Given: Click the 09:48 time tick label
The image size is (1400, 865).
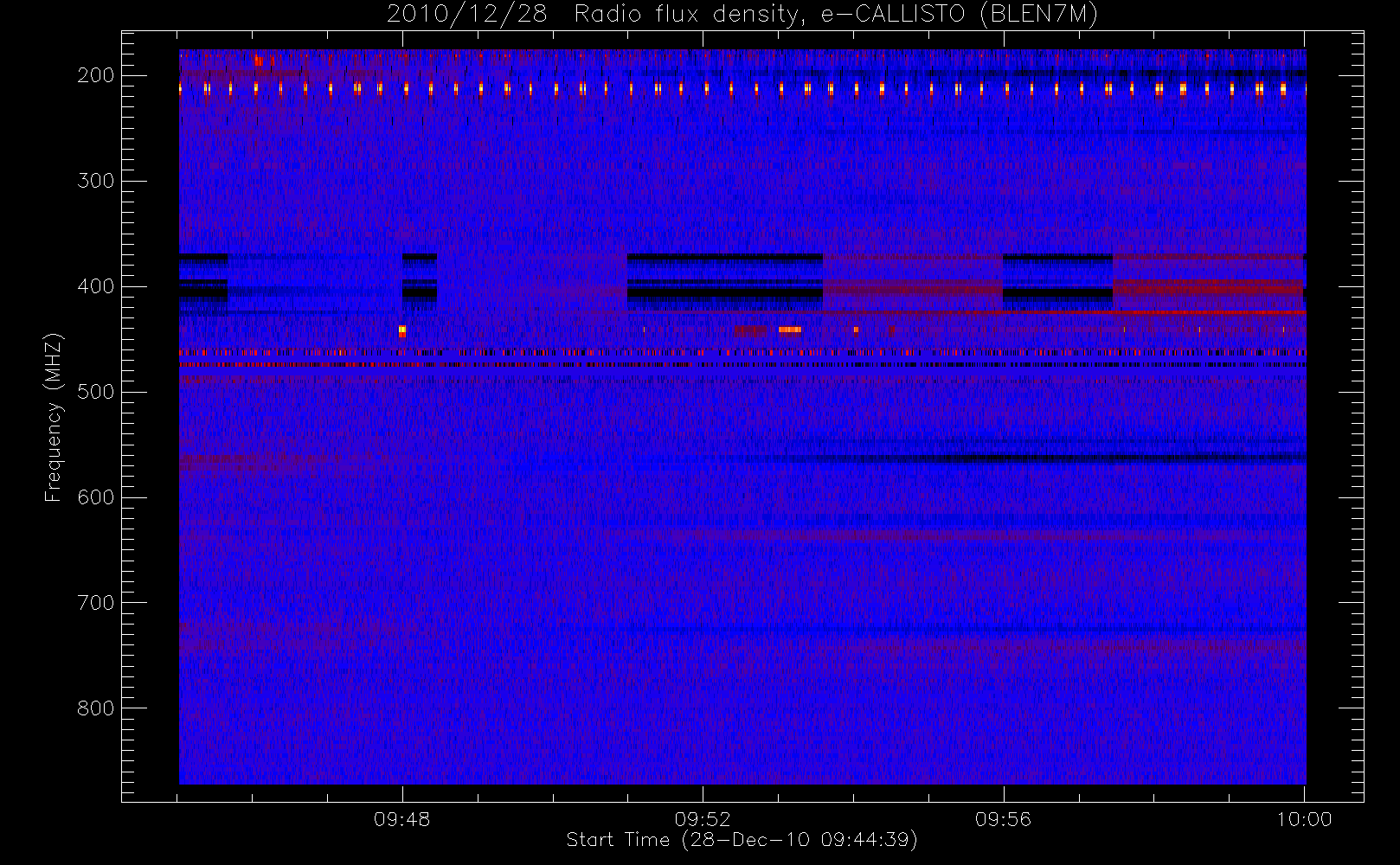Looking at the screenshot, I should click(x=402, y=819).
